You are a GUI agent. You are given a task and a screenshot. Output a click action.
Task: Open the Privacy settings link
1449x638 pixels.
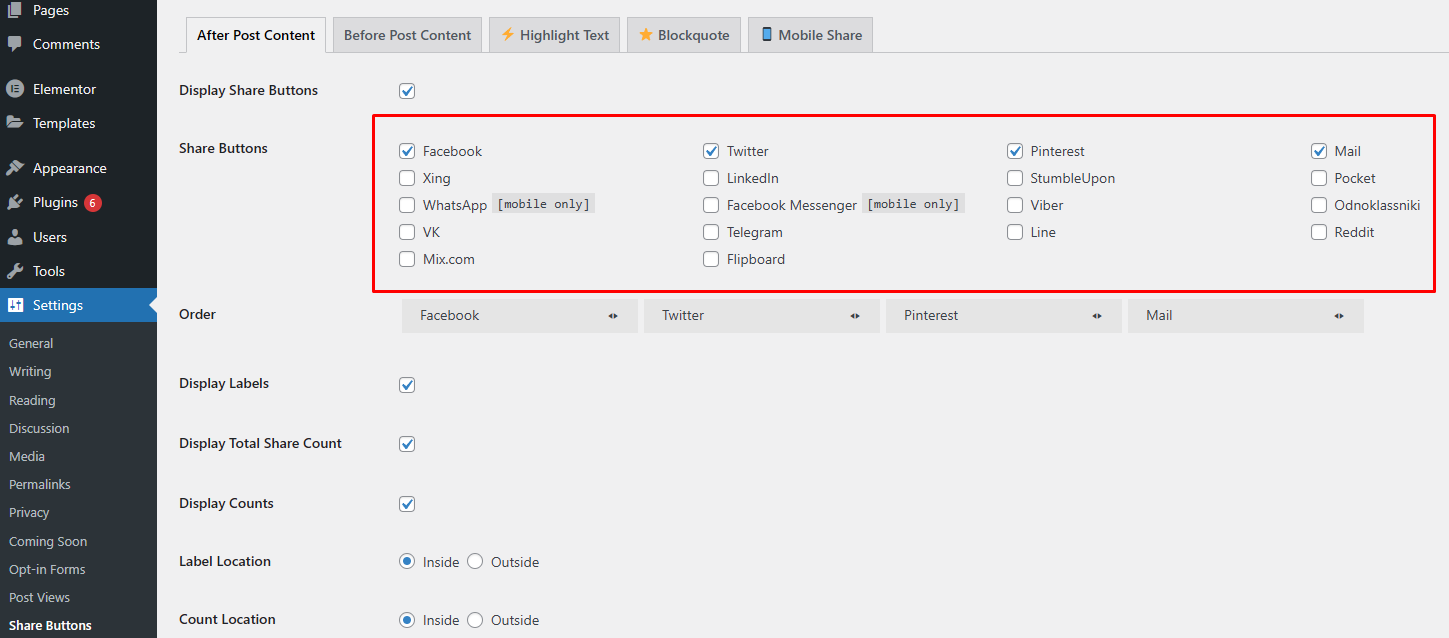pyautogui.click(x=29, y=512)
